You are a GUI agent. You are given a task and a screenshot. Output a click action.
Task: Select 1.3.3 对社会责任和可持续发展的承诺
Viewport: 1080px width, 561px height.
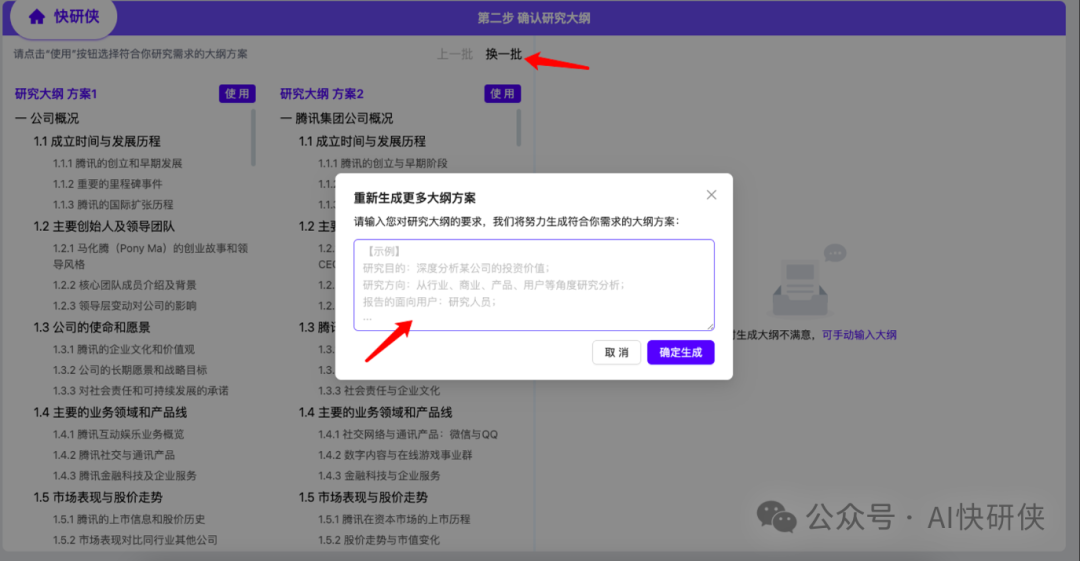click(x=141, y=391)
